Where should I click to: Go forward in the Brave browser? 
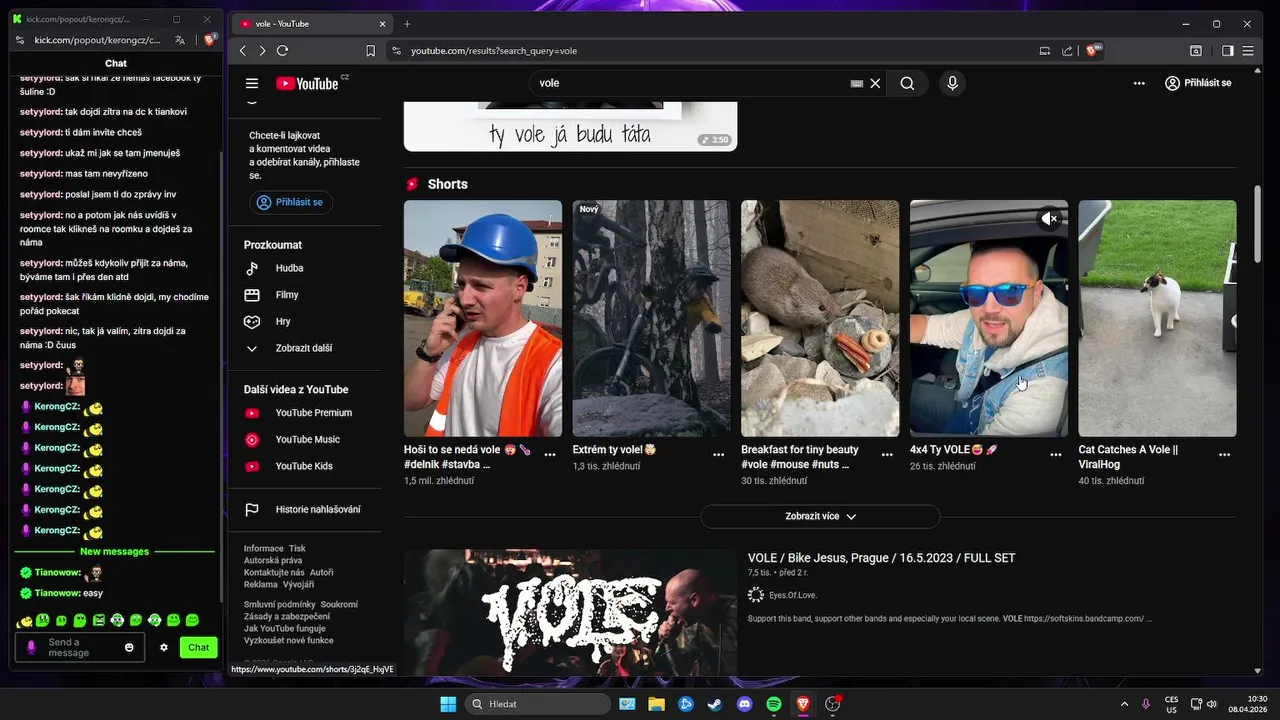click(x=262, y=51)
